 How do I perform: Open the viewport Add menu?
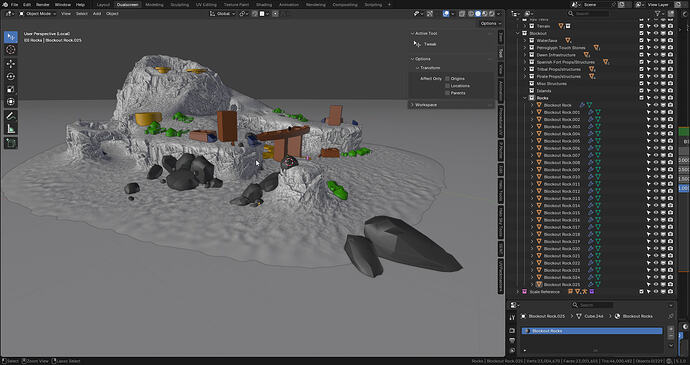pos(97,14)
